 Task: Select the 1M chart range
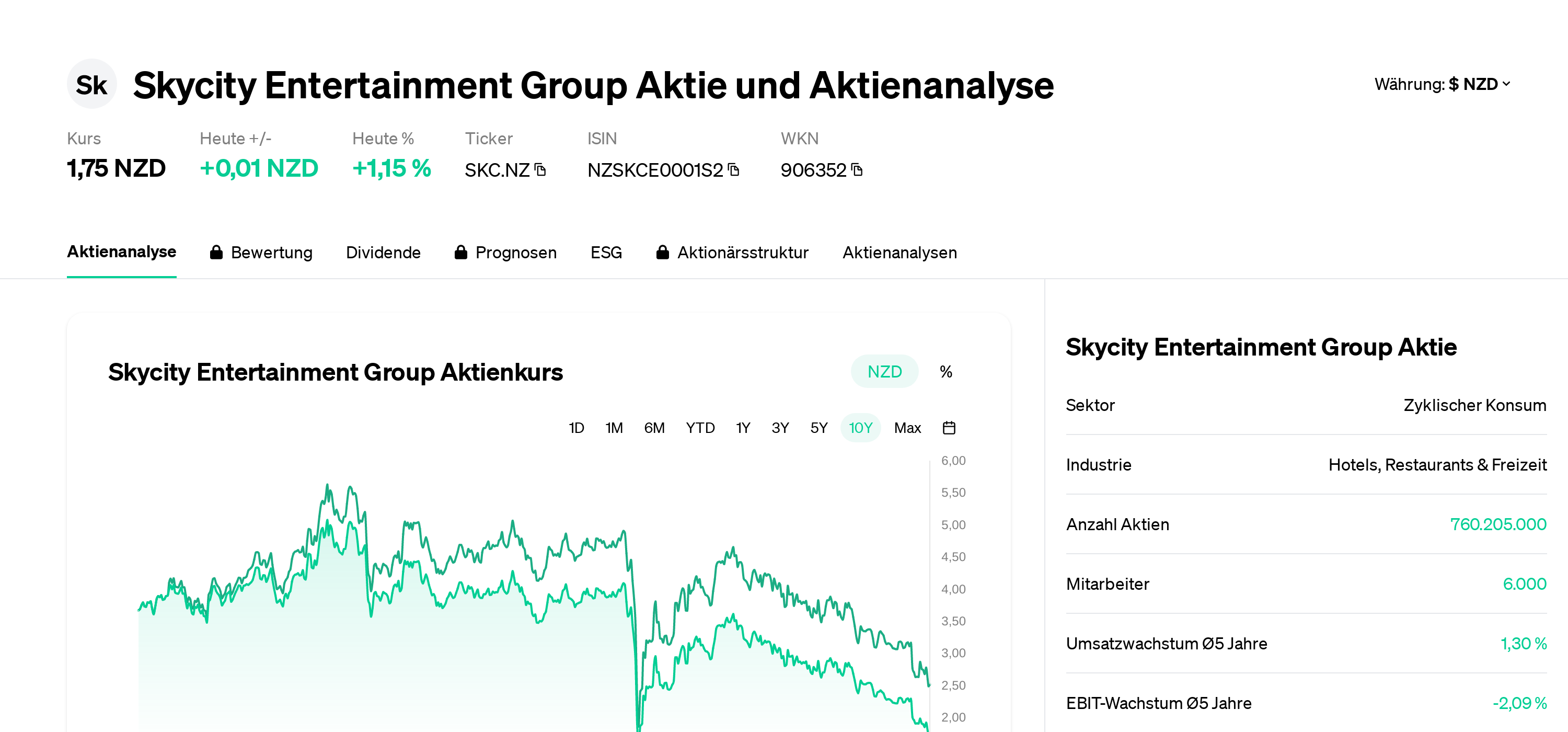[614, 428]
